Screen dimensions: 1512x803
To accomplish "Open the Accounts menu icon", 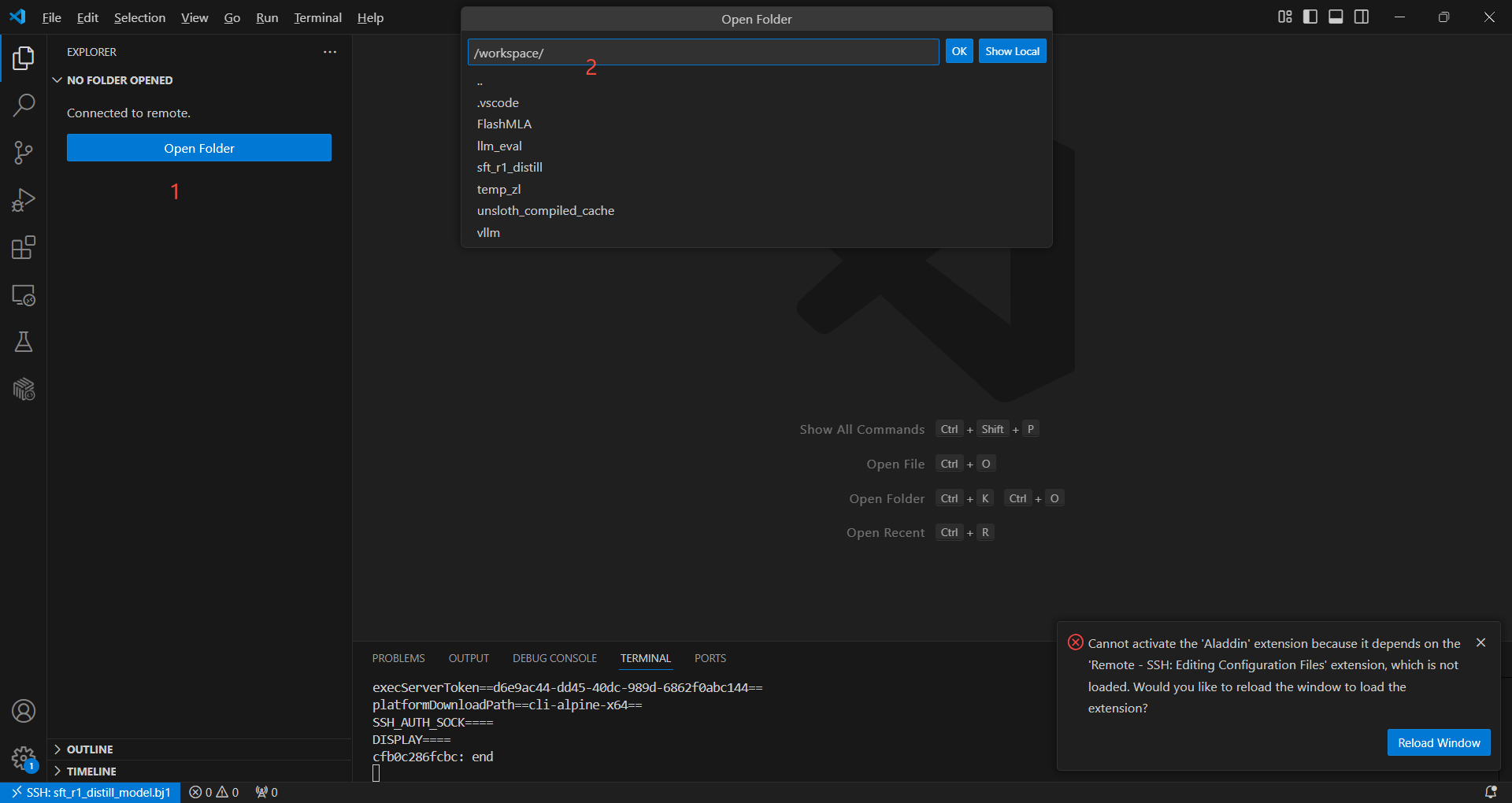I will coord(24,711).
